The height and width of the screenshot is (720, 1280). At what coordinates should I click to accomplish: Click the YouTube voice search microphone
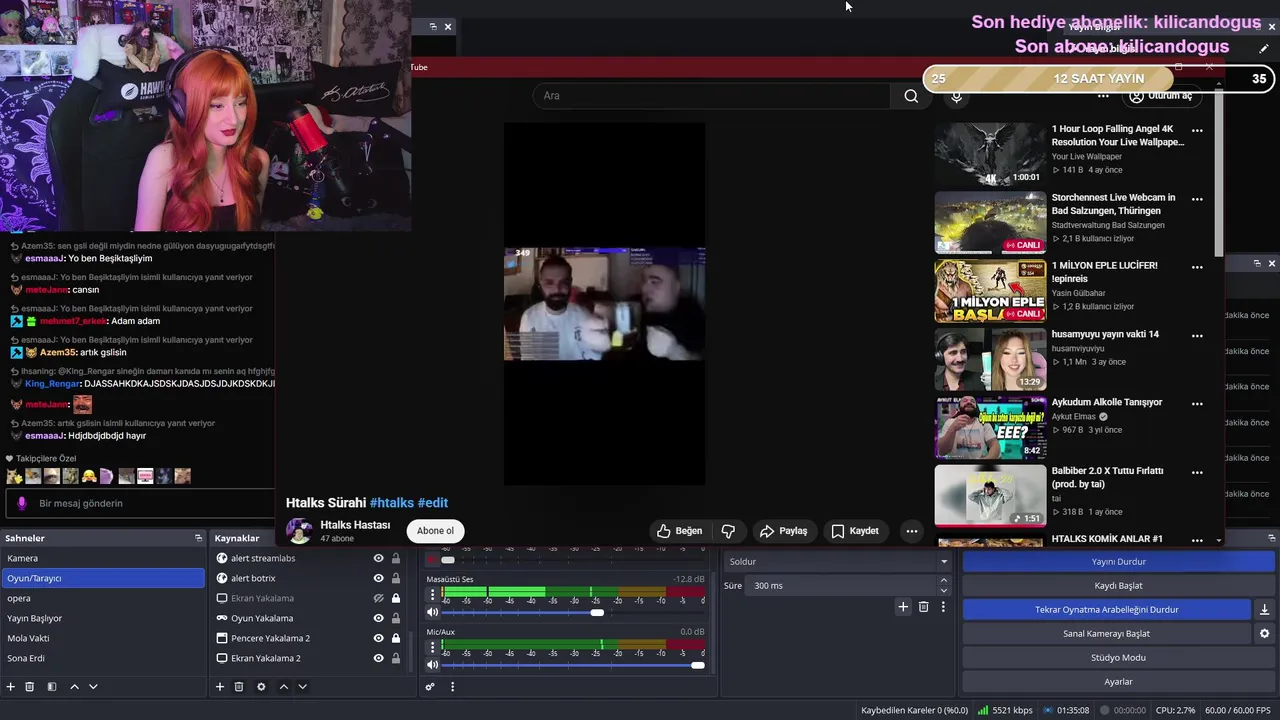click(x=957, y=97)
